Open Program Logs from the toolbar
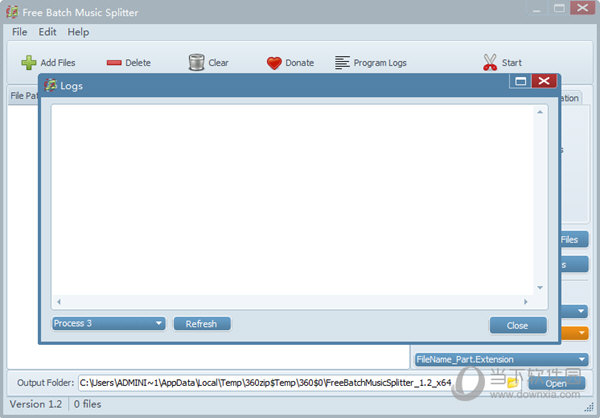This screenshot has width=600, height=418. (x=370, y=63)
